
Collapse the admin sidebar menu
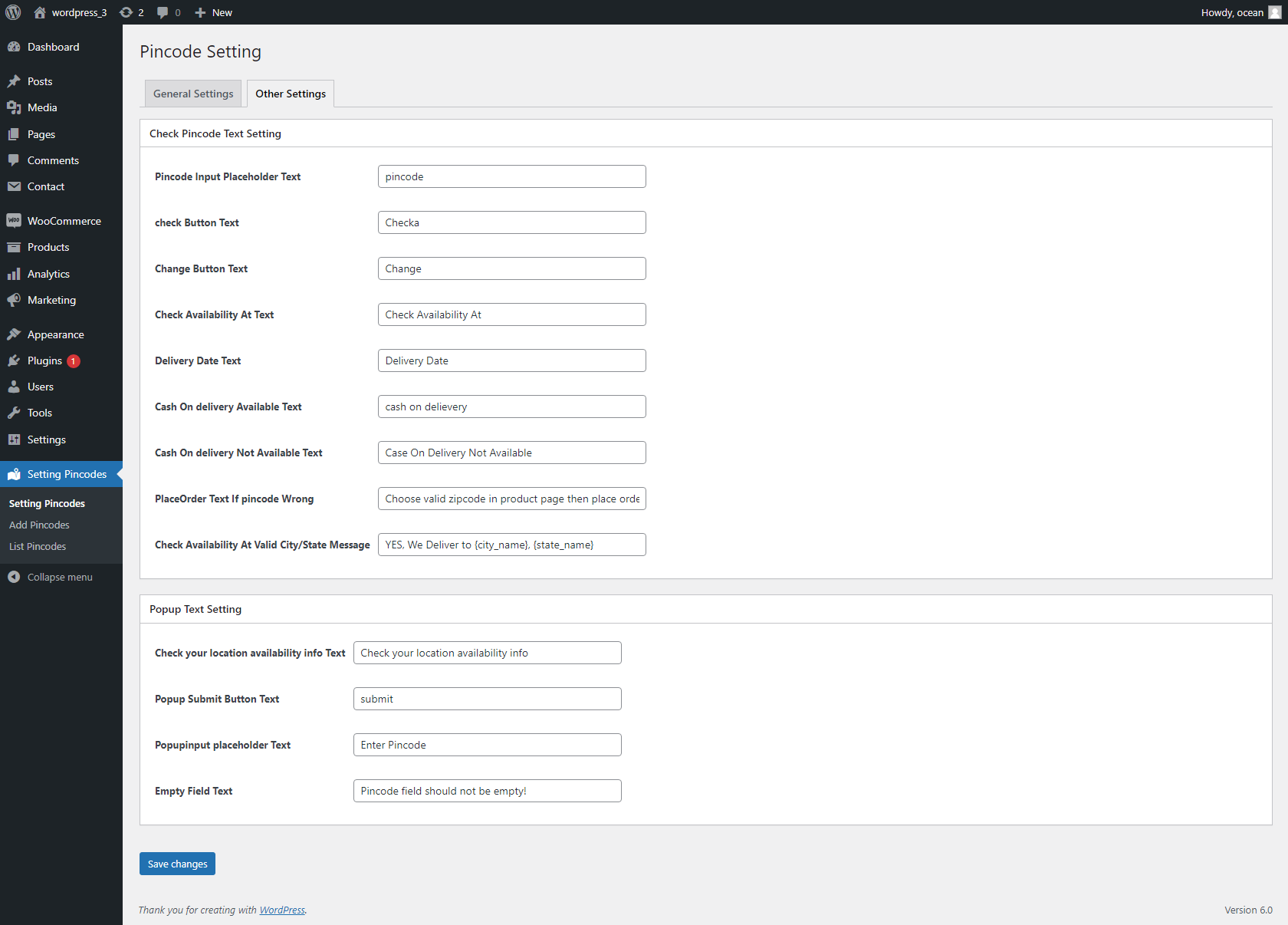coord(50,577)
